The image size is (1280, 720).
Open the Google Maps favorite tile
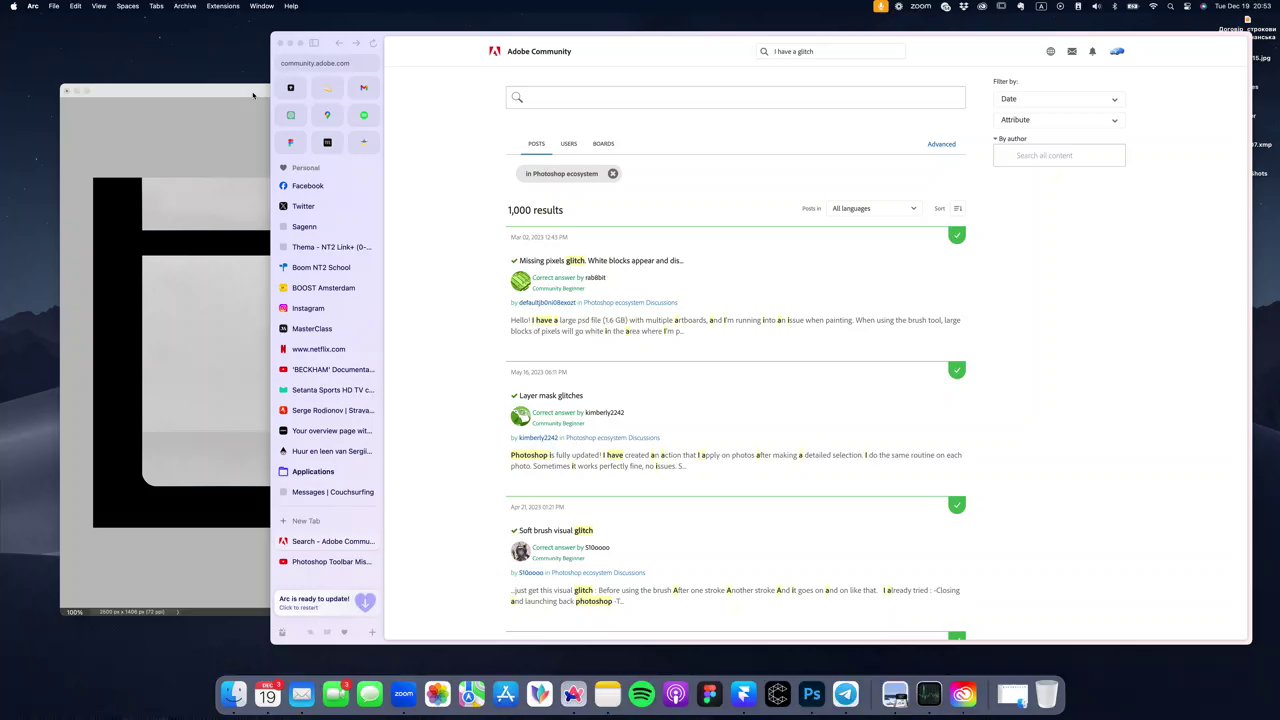click(x=327, y=115)
